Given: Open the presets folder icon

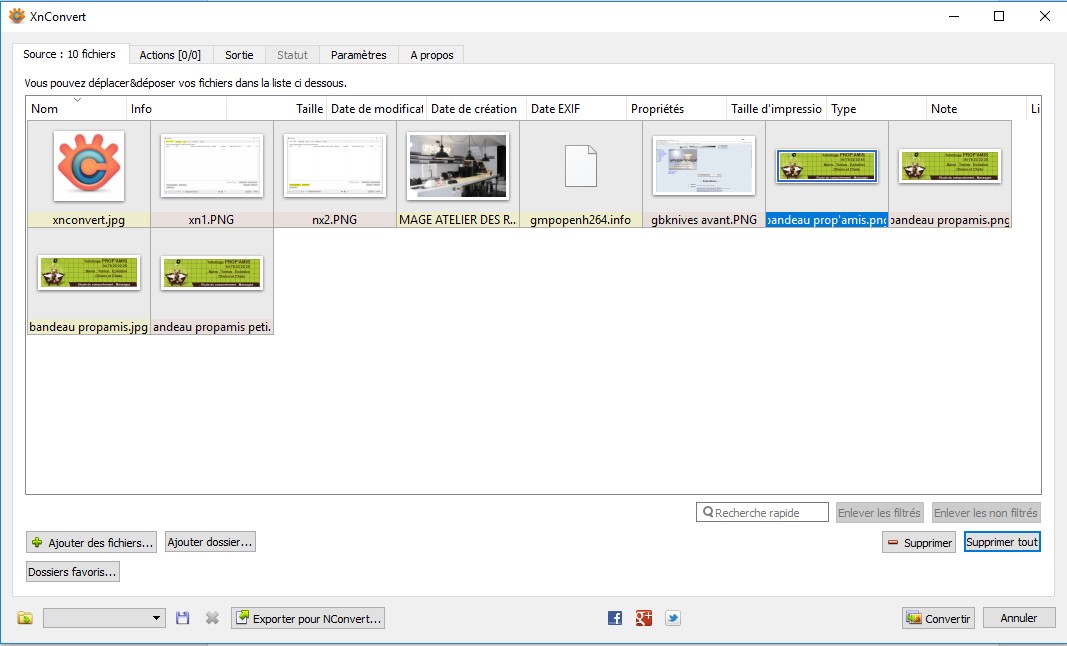Looking at the screenshot, I should pyautogui.click(x=25, y=618).
